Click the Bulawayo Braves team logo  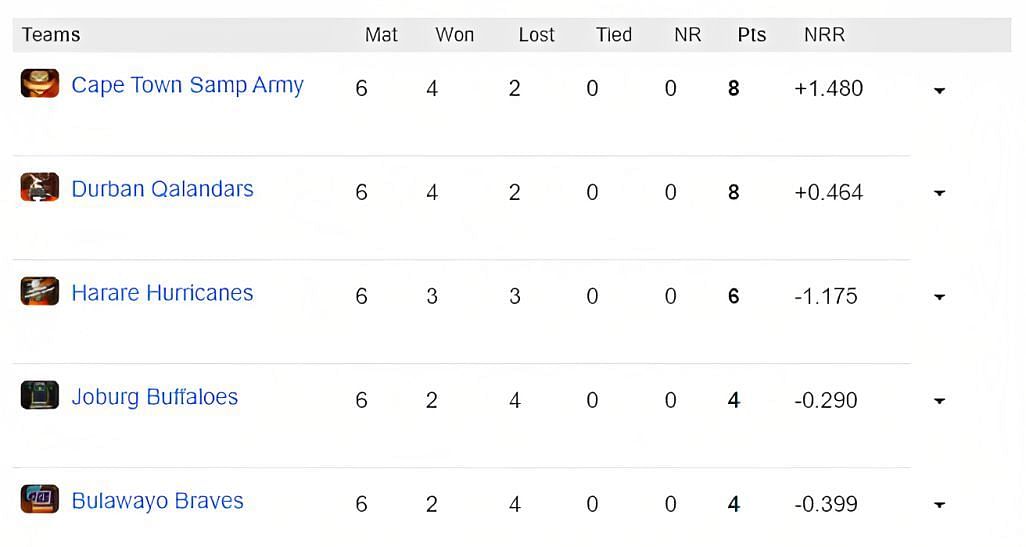pos(40,499)
